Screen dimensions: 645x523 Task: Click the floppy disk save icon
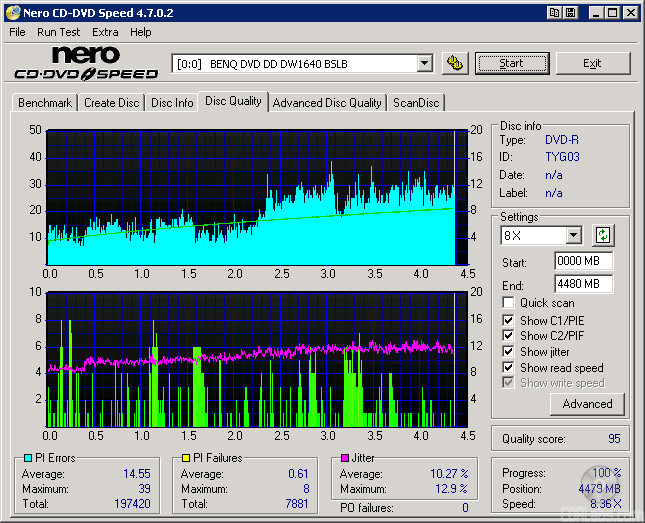[x=571, y=13]
